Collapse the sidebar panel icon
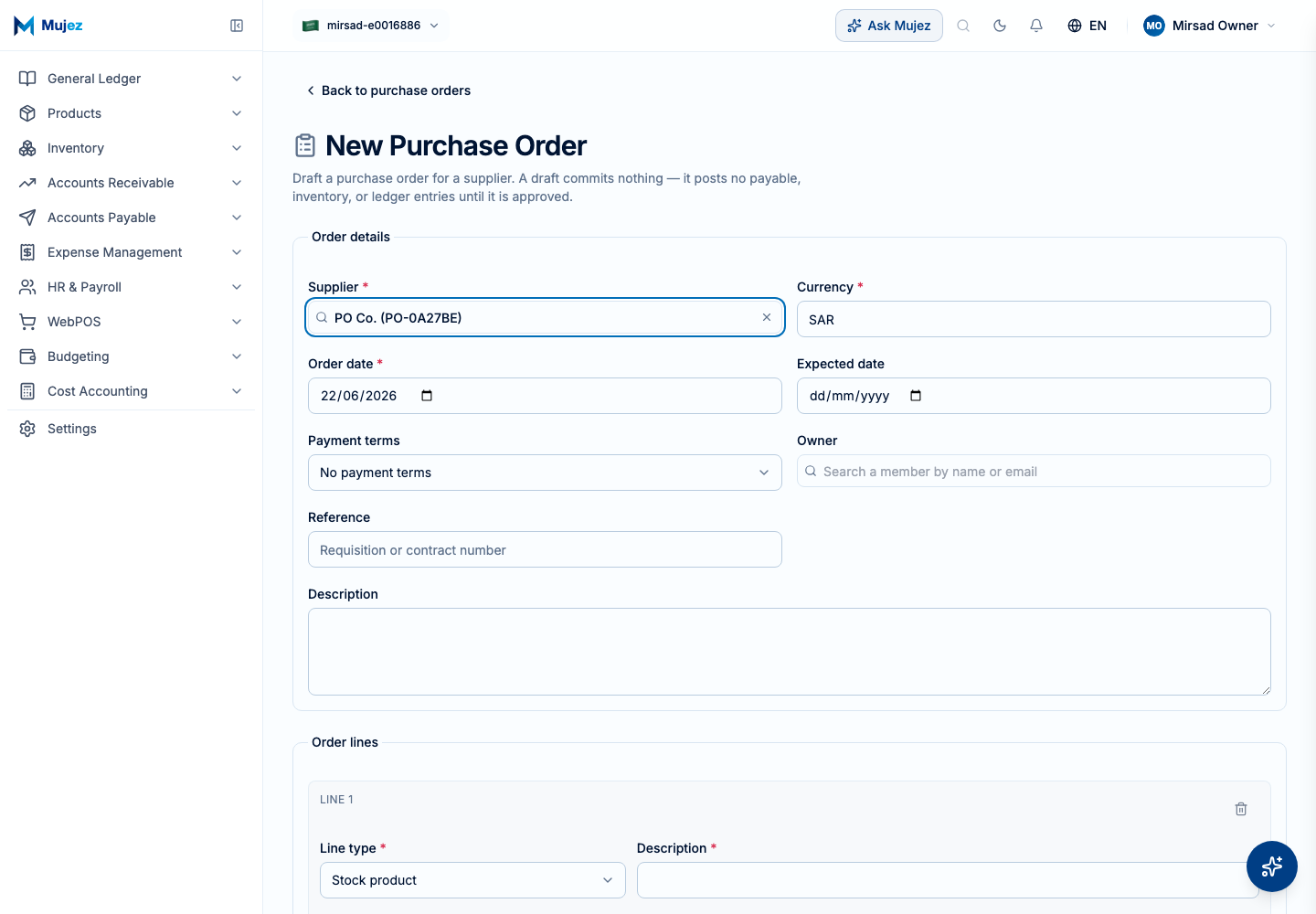The width and height of the screenshot is (1316, 914). [x=237, y=26]
